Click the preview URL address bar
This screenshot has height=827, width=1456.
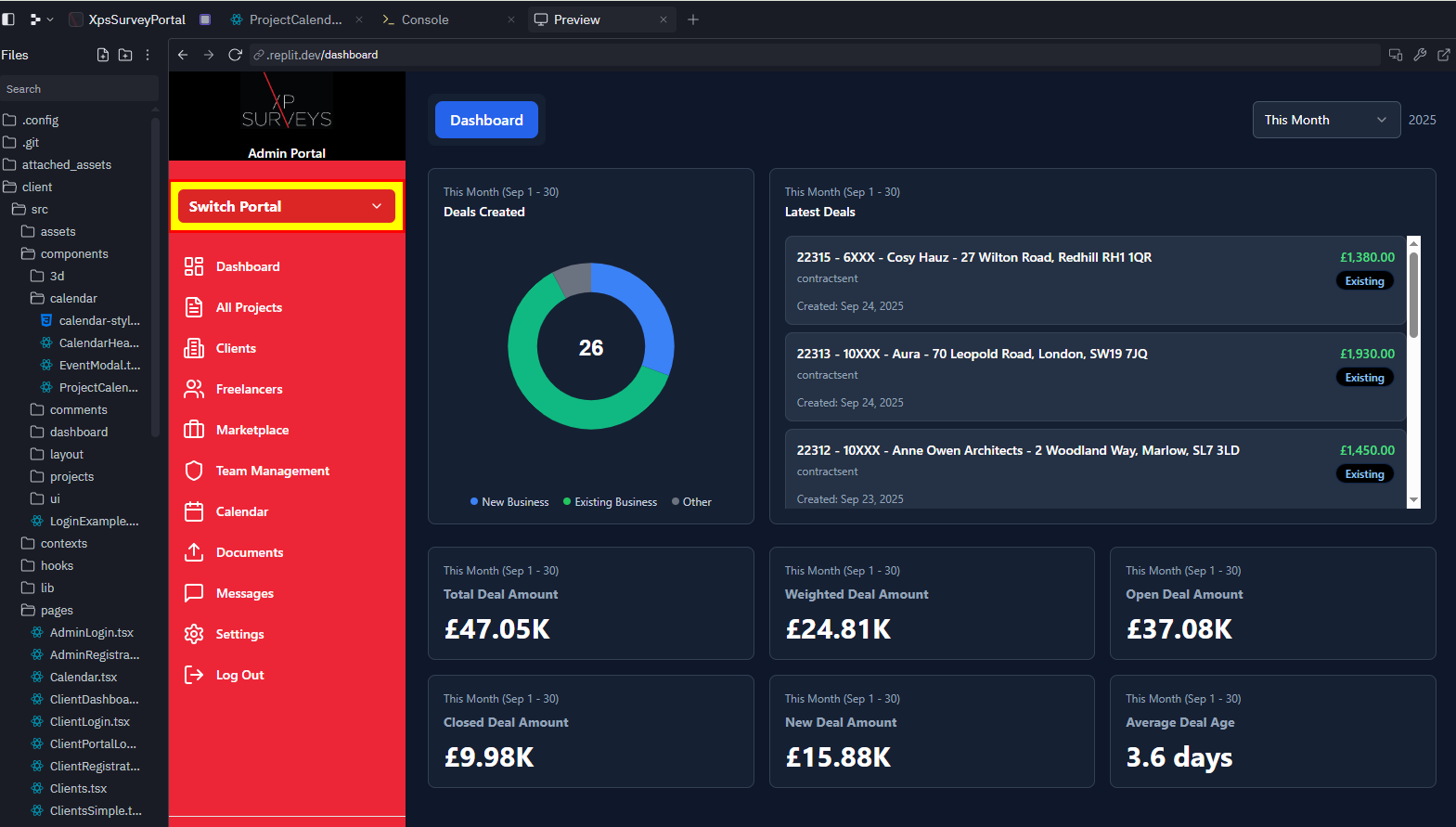pyautogui.click(x=814, y=55)
